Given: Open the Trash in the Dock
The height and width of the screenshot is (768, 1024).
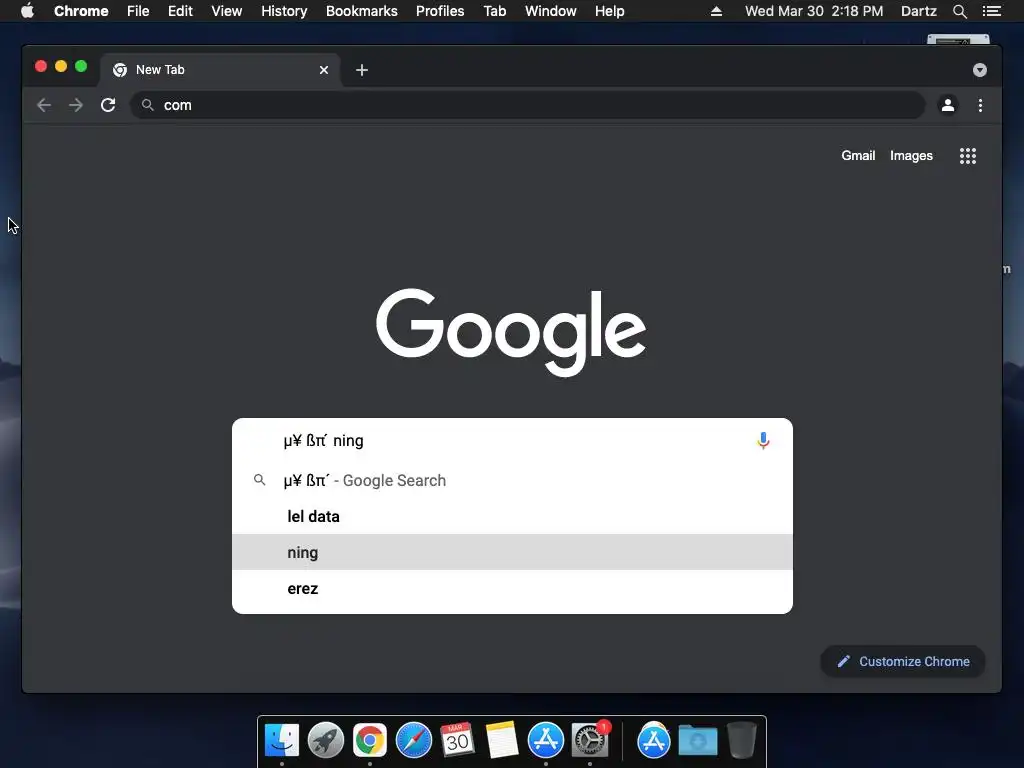Looking at the screenshot, I should 742,740.
